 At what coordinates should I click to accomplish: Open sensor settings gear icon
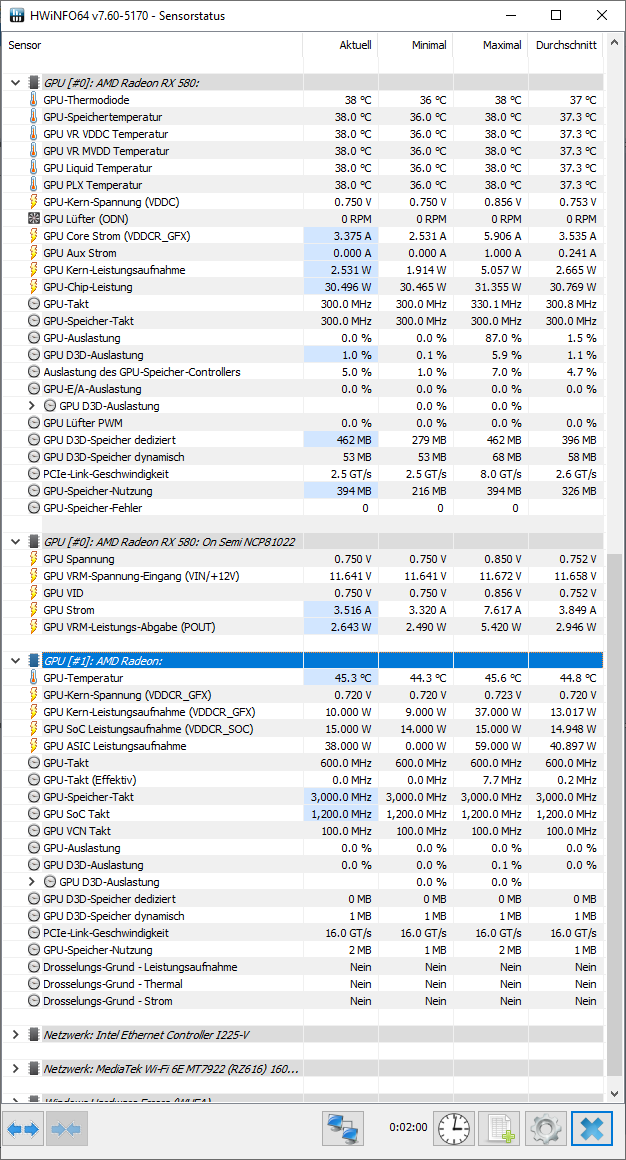point(545,1129)
